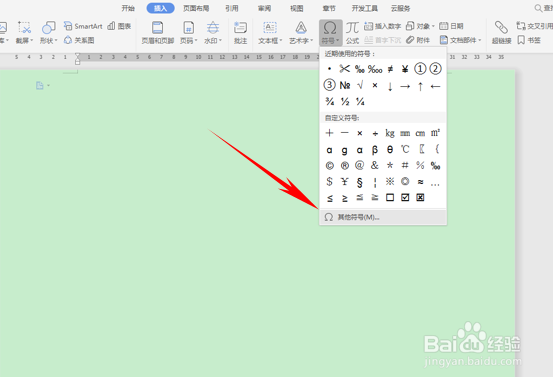The height and width of the screenshot is (381, 553).
Task: Insert the scissors symbol
Action: point(345,69)
